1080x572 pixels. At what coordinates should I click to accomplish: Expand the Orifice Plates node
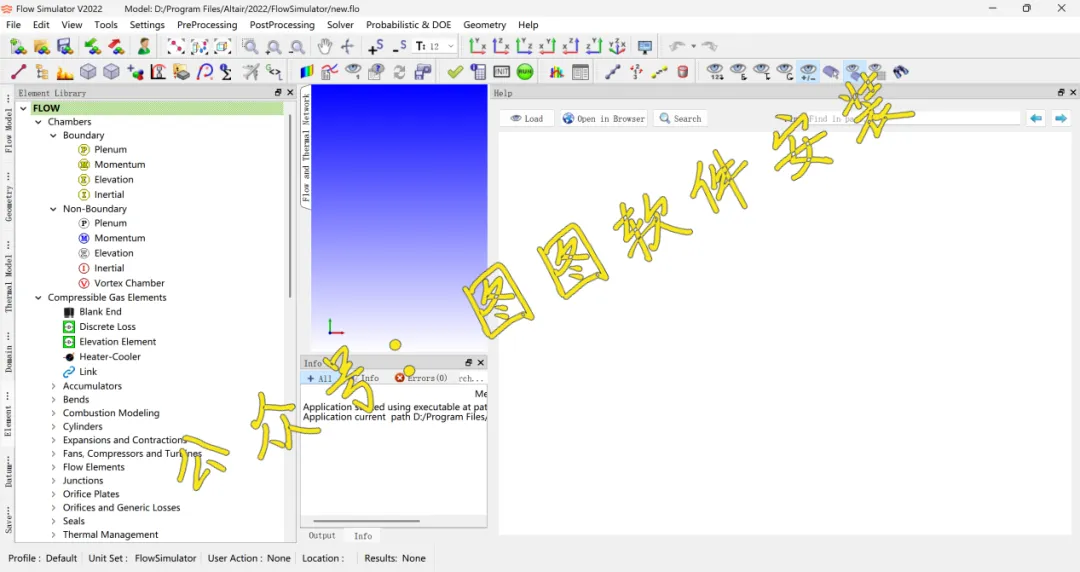[x=53, y=494]
